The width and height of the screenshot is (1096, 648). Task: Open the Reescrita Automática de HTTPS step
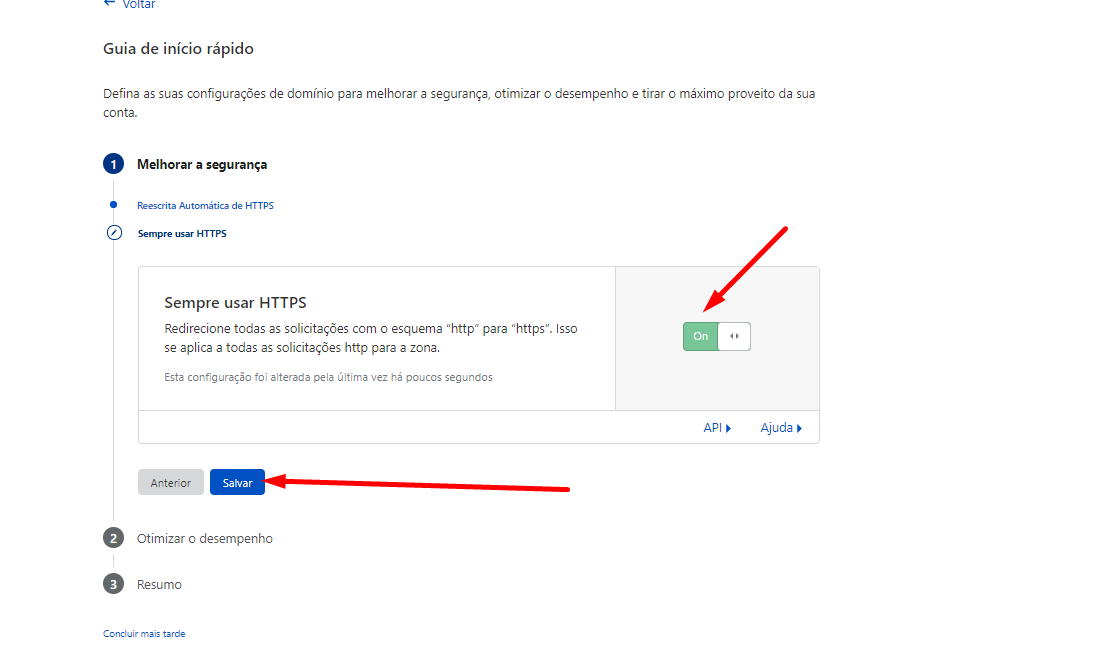coord(206,205)
